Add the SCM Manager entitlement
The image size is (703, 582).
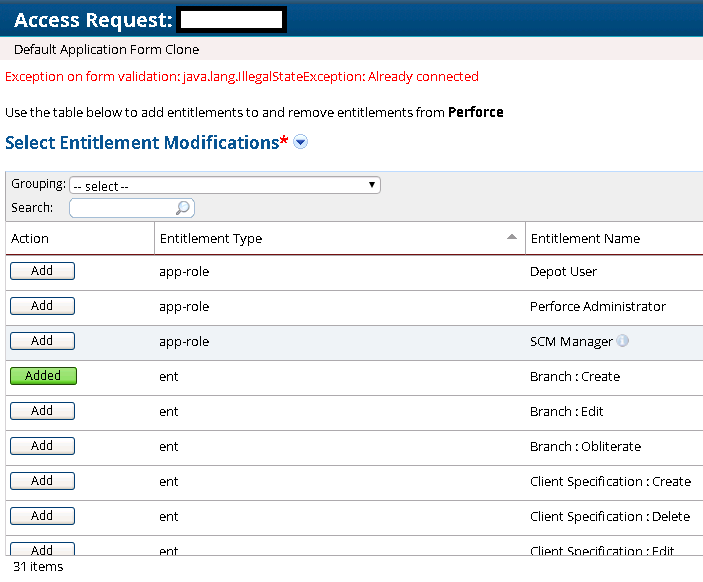point(43,341)
